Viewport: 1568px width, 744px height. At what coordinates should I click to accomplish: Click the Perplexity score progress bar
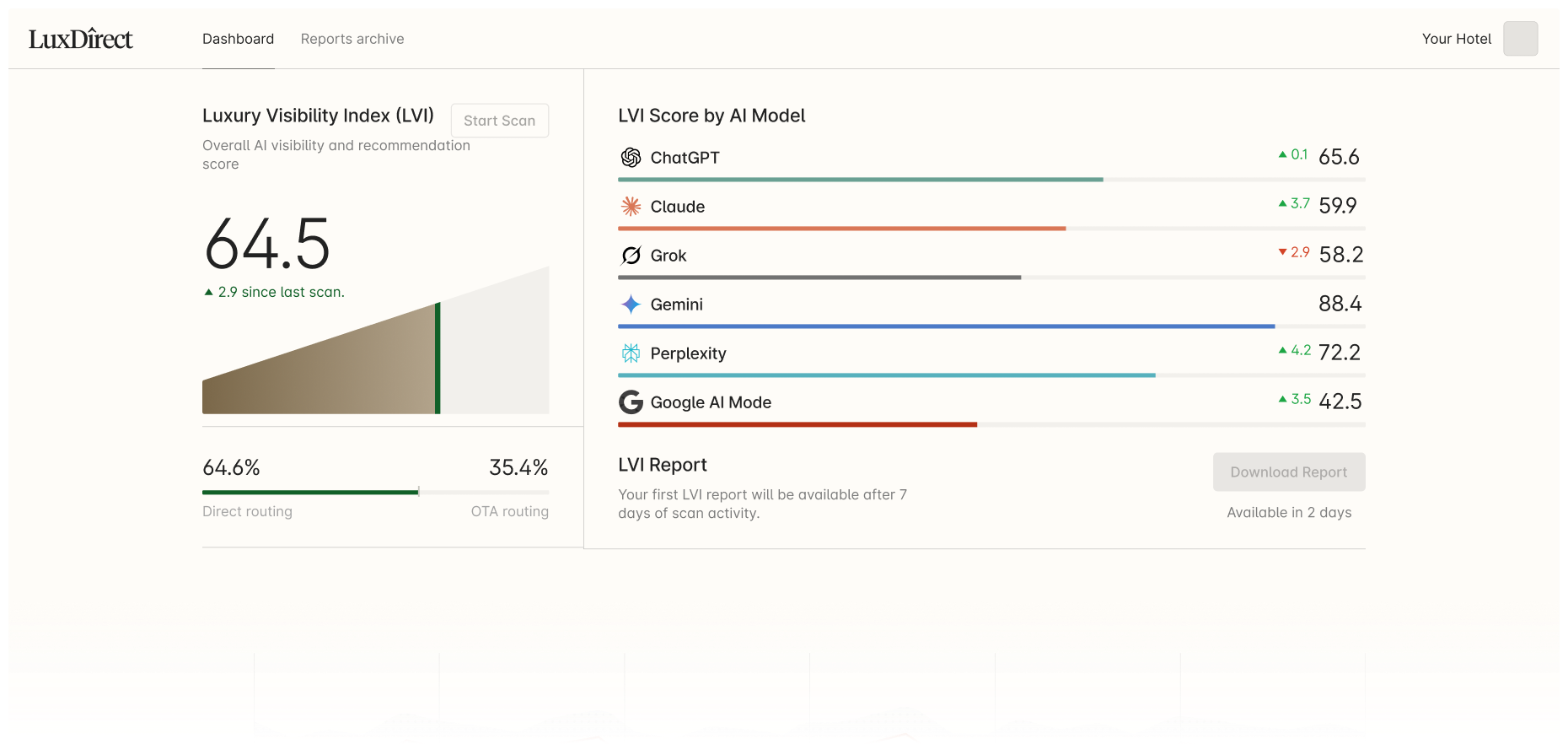tap(991, 375)
